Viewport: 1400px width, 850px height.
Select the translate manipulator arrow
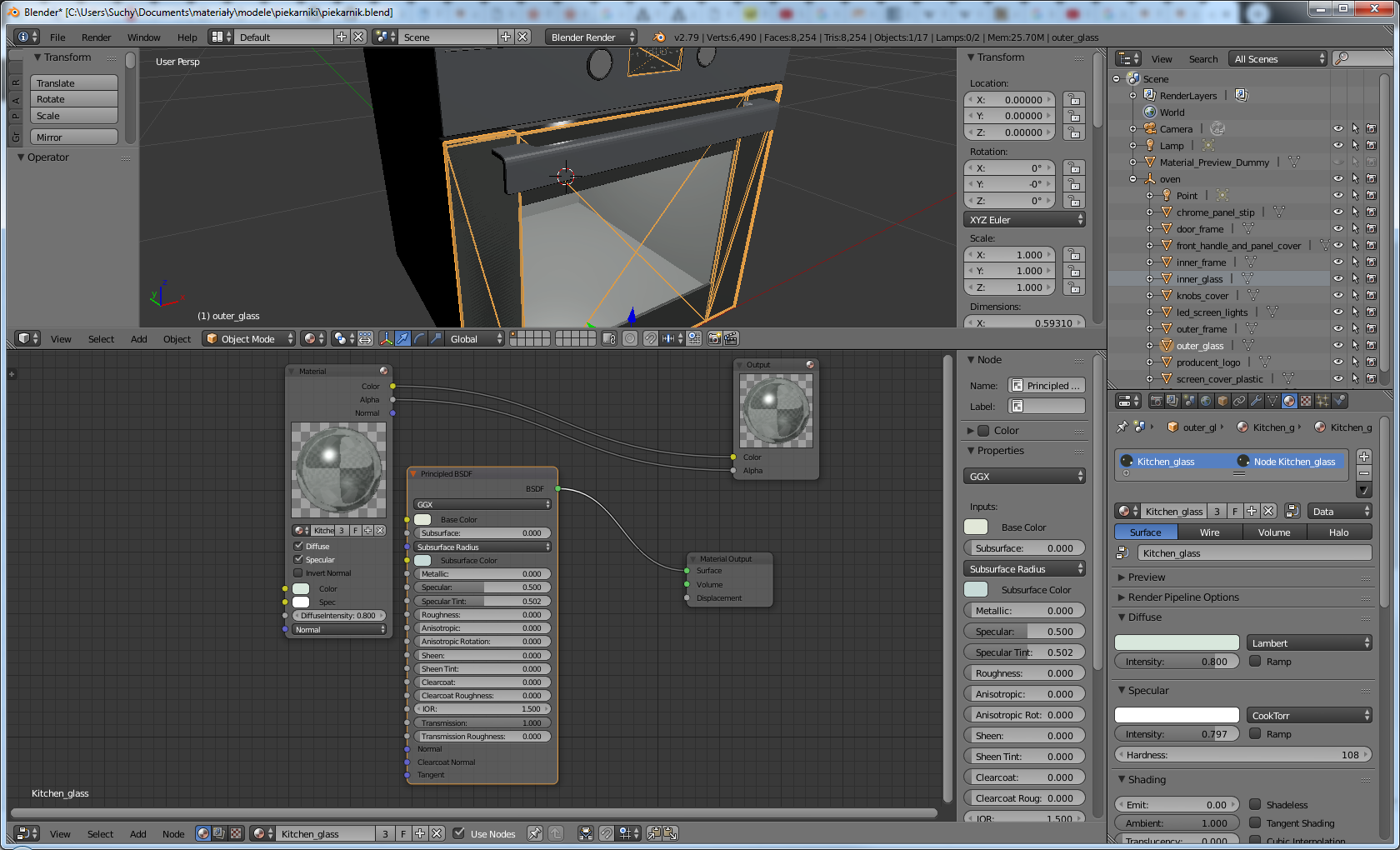pyautogui.click(x=402, y=338)
